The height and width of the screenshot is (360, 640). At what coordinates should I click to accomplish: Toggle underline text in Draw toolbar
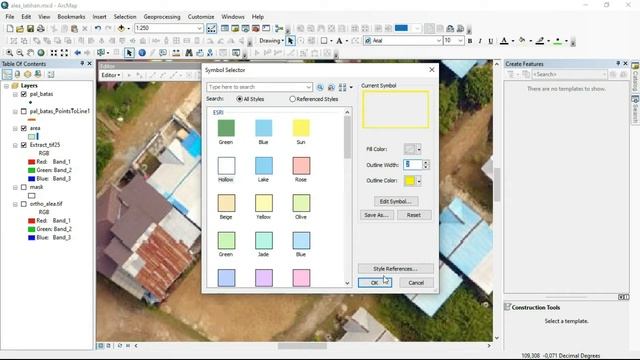click(x=491, y=41)
